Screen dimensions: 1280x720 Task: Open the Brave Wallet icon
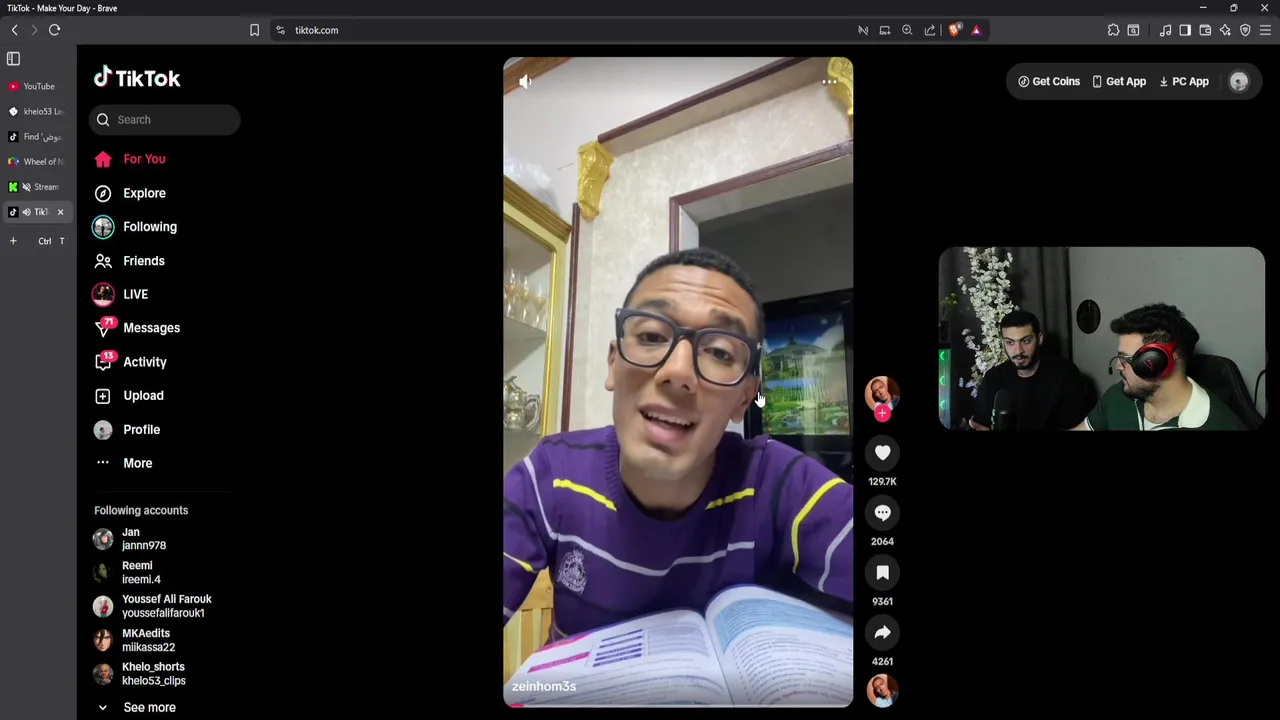point(1205,30)
